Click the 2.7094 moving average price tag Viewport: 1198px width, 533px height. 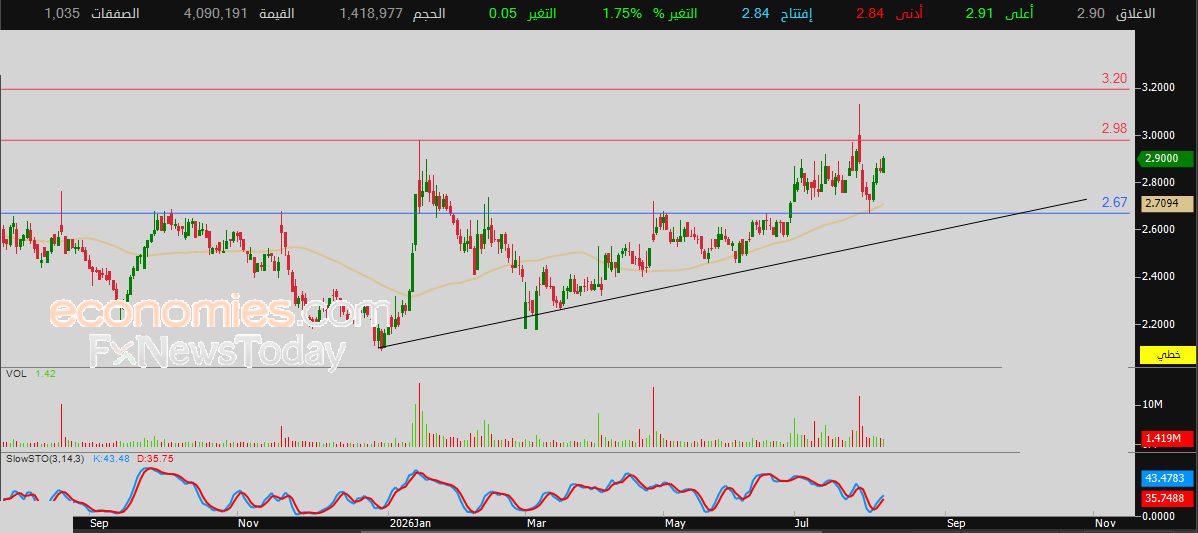[x=1167, y=204]
